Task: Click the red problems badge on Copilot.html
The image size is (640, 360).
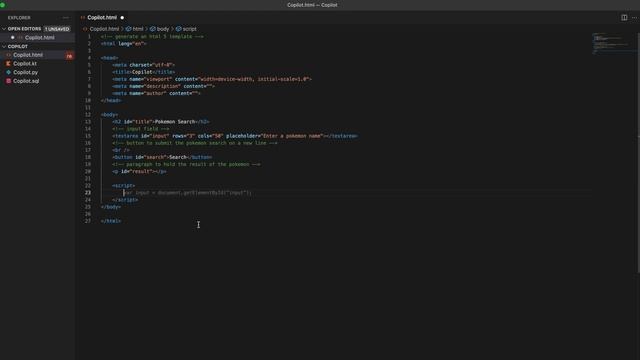Action: pos(69,56)
